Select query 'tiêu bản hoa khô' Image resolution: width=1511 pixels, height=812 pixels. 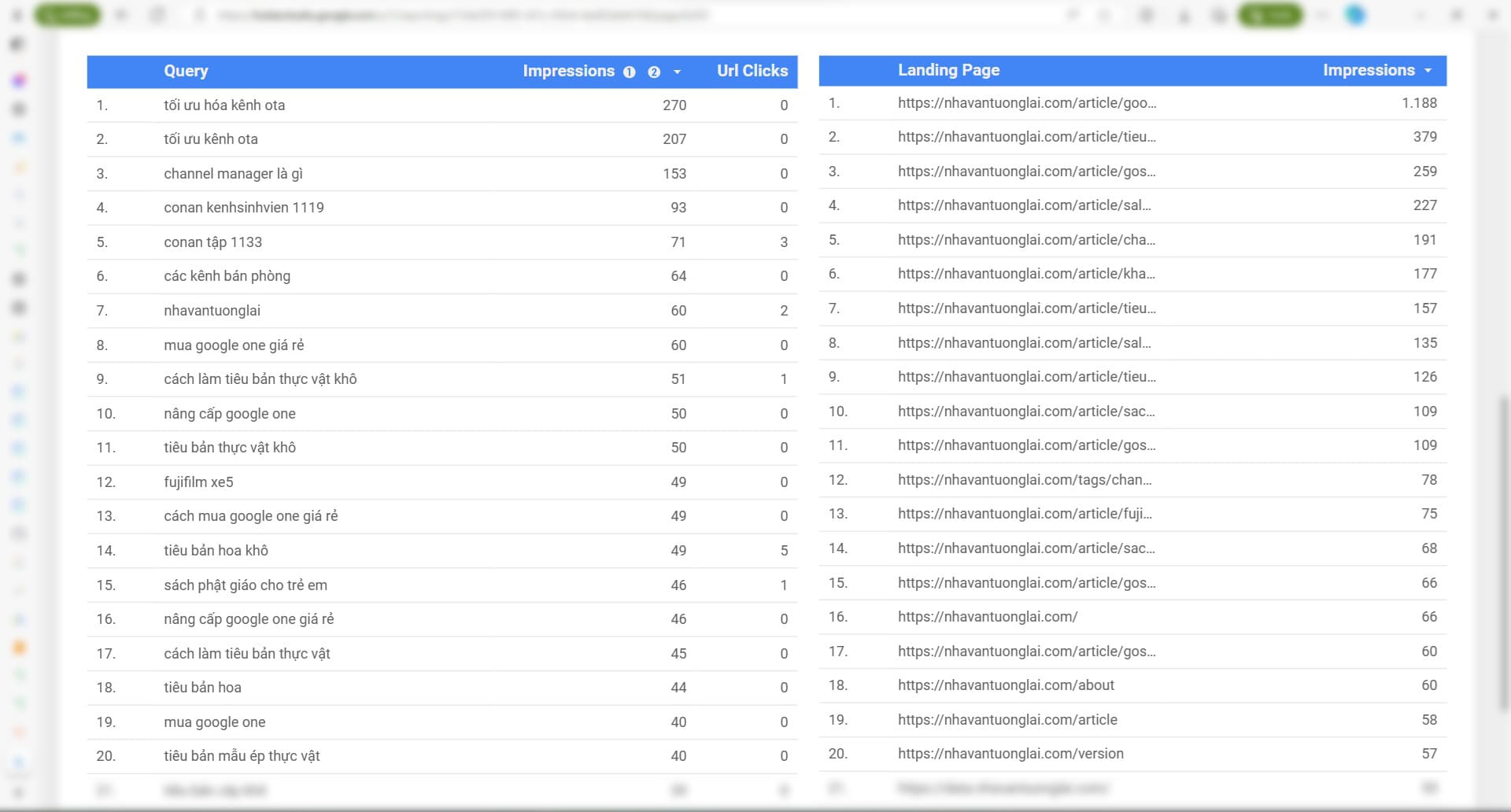216,551
